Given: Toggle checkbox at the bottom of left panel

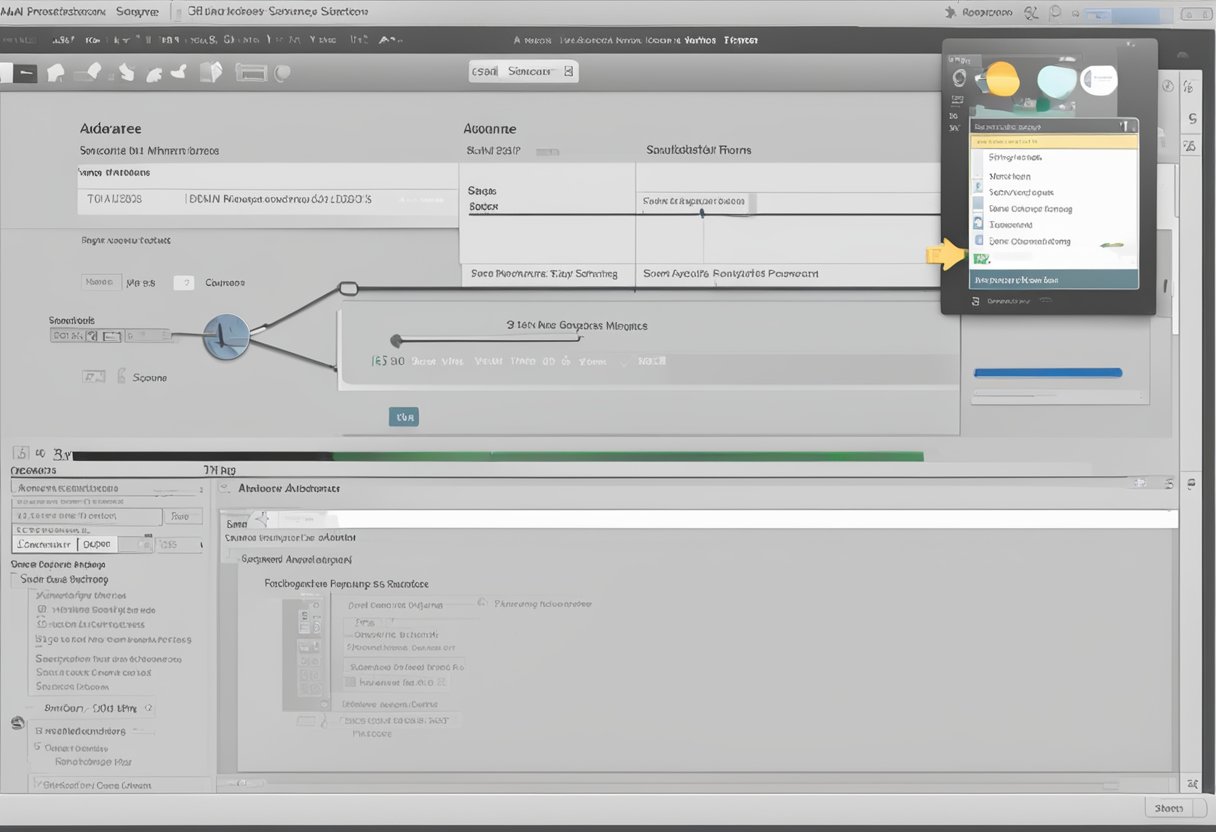Looking at the screenshot, I should (x=38, y=785).
